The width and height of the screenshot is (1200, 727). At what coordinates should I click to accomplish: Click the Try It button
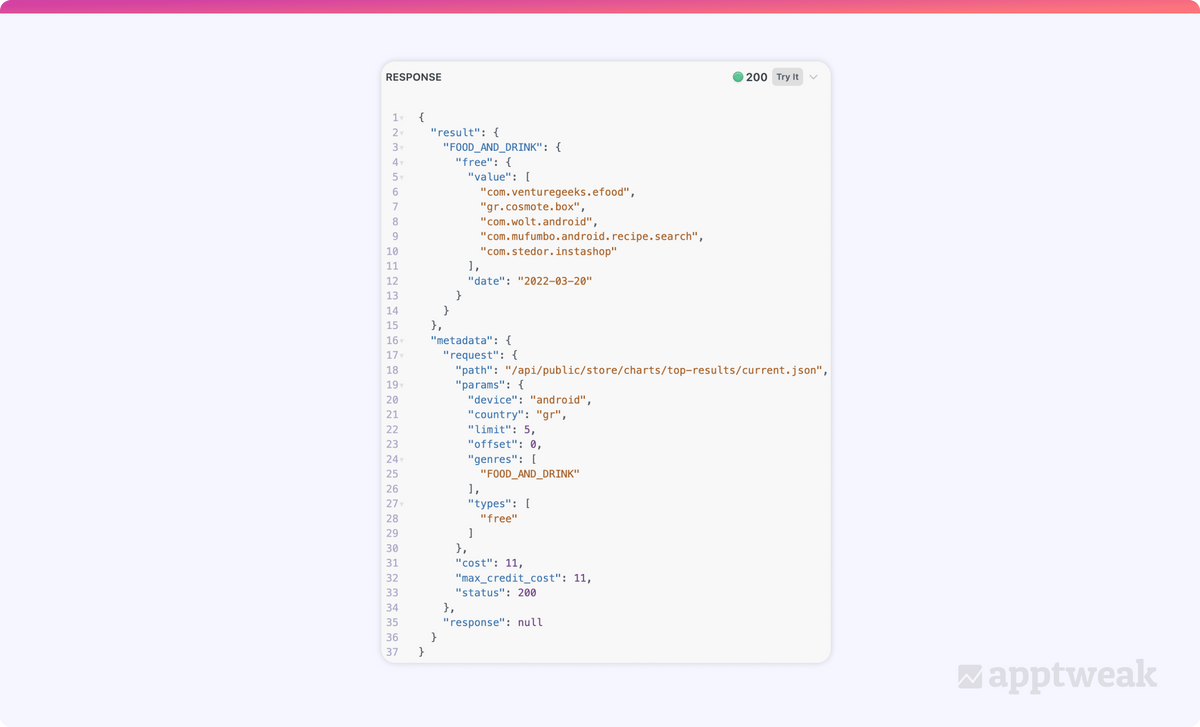click(787, 77)
